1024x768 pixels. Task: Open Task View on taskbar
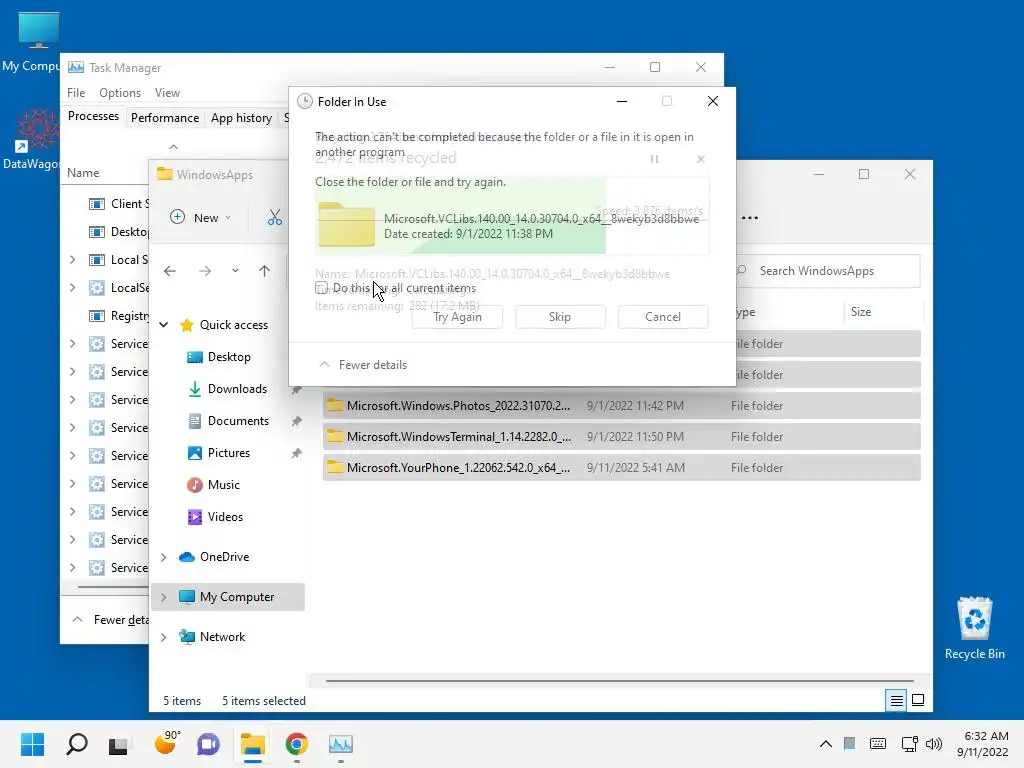click(118, 744)
